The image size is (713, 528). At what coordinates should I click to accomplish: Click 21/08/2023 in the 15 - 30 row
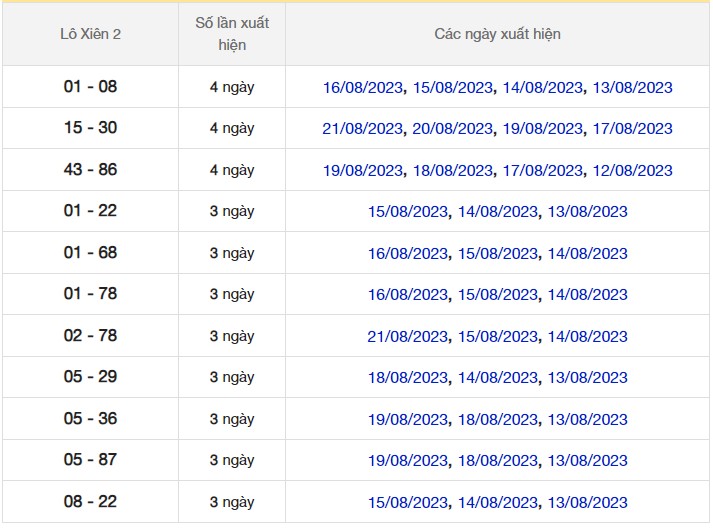click(x=363, y=129)
